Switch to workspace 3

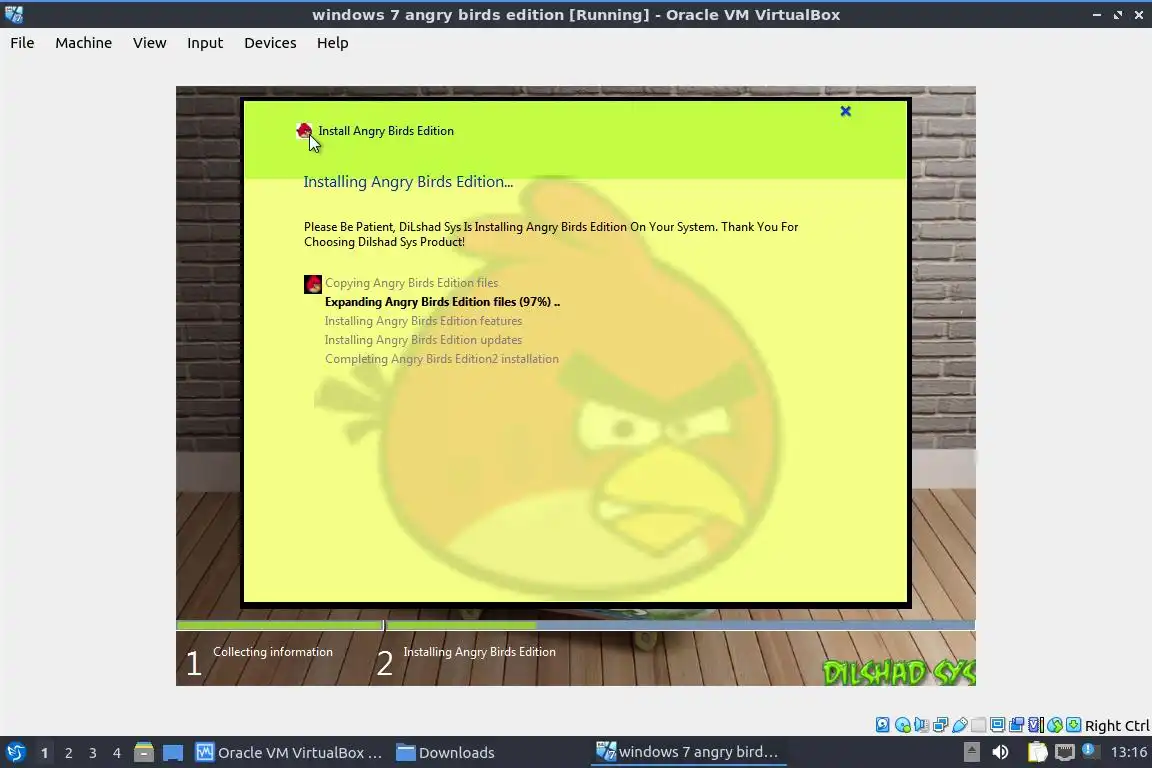tap(93, 753)
